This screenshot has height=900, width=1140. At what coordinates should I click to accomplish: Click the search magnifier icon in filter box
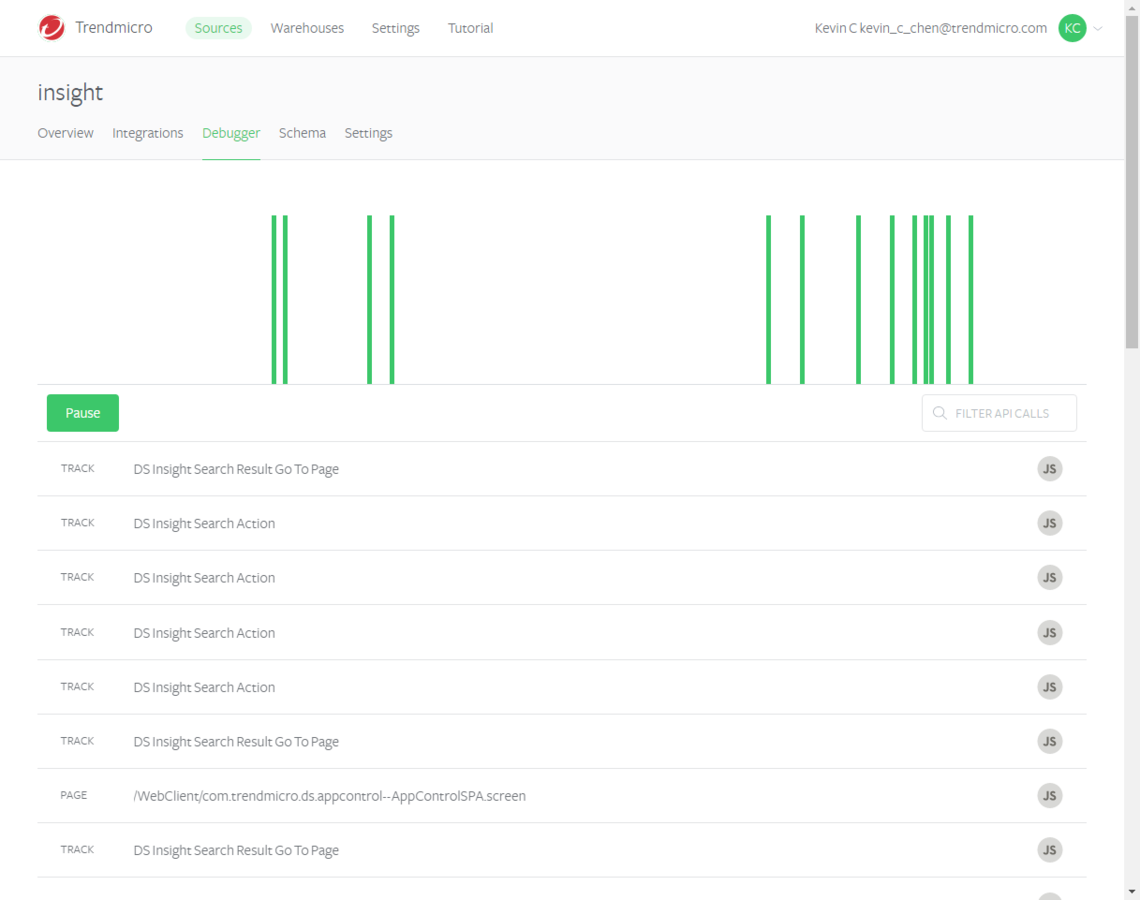click(x=939, y=413)
